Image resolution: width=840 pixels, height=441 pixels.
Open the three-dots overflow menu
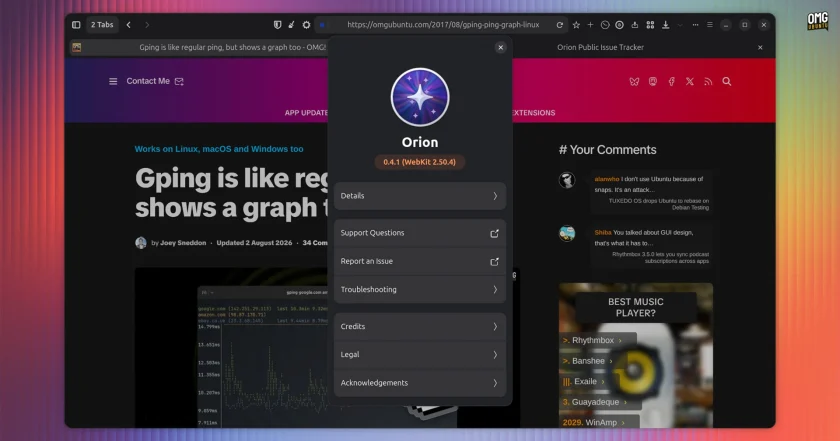[695, 25]
